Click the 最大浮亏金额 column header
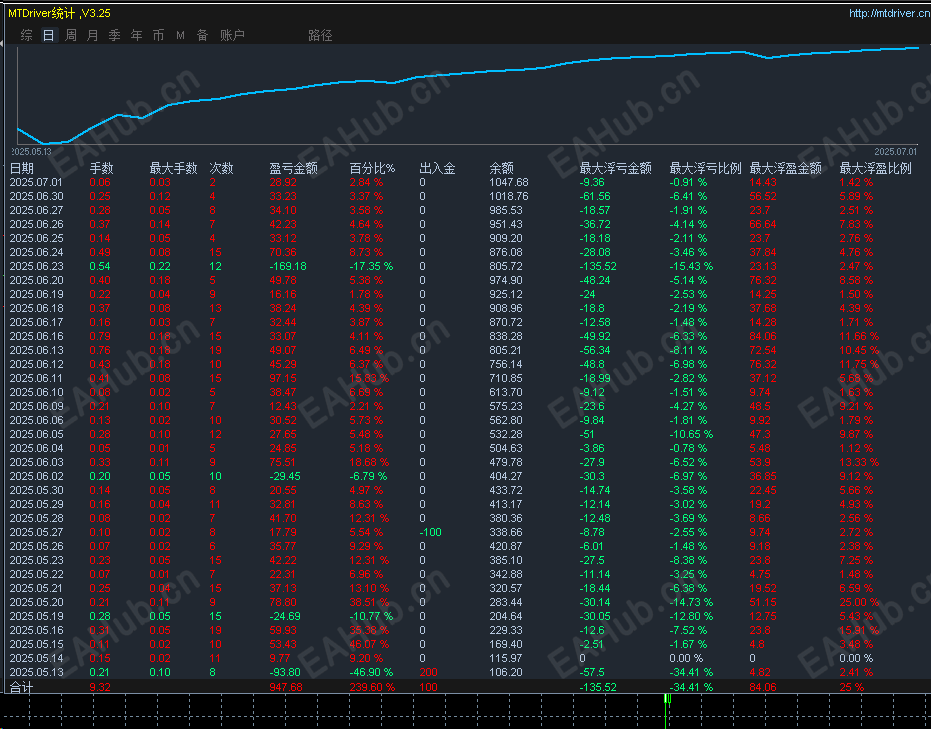The width and height of the screenshot is (931, 729). coord(616,169)
